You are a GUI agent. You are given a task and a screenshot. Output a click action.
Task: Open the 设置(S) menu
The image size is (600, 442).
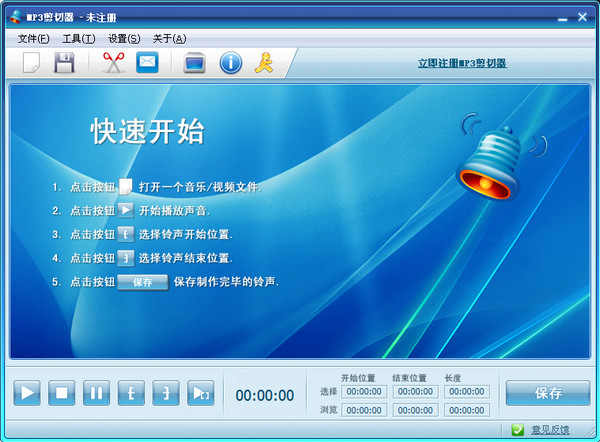click(x=124, y=38)
